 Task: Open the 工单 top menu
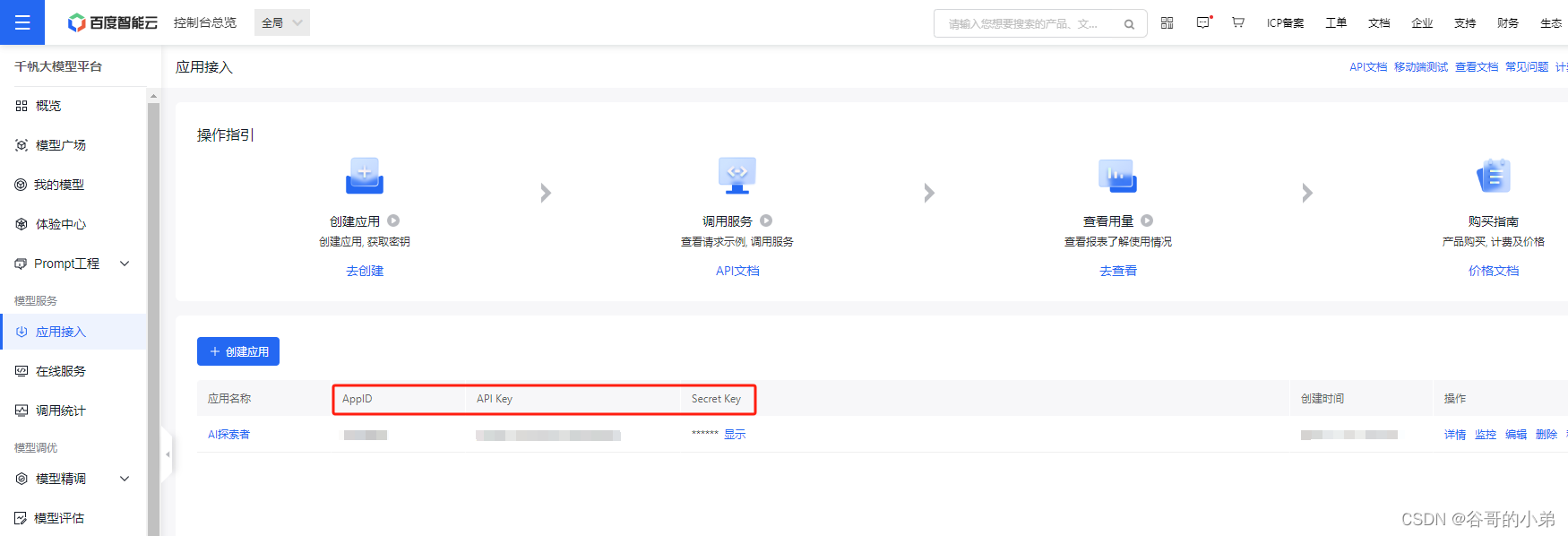1336,23
